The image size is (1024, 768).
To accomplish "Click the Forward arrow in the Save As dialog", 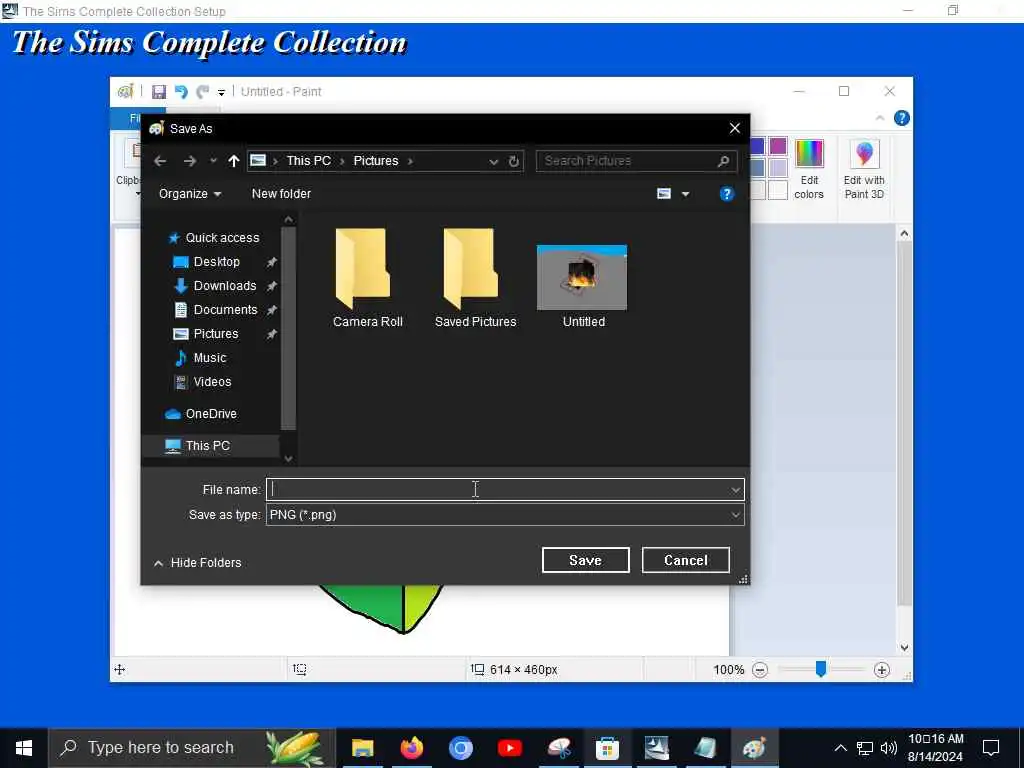I will tap(189, 161).
